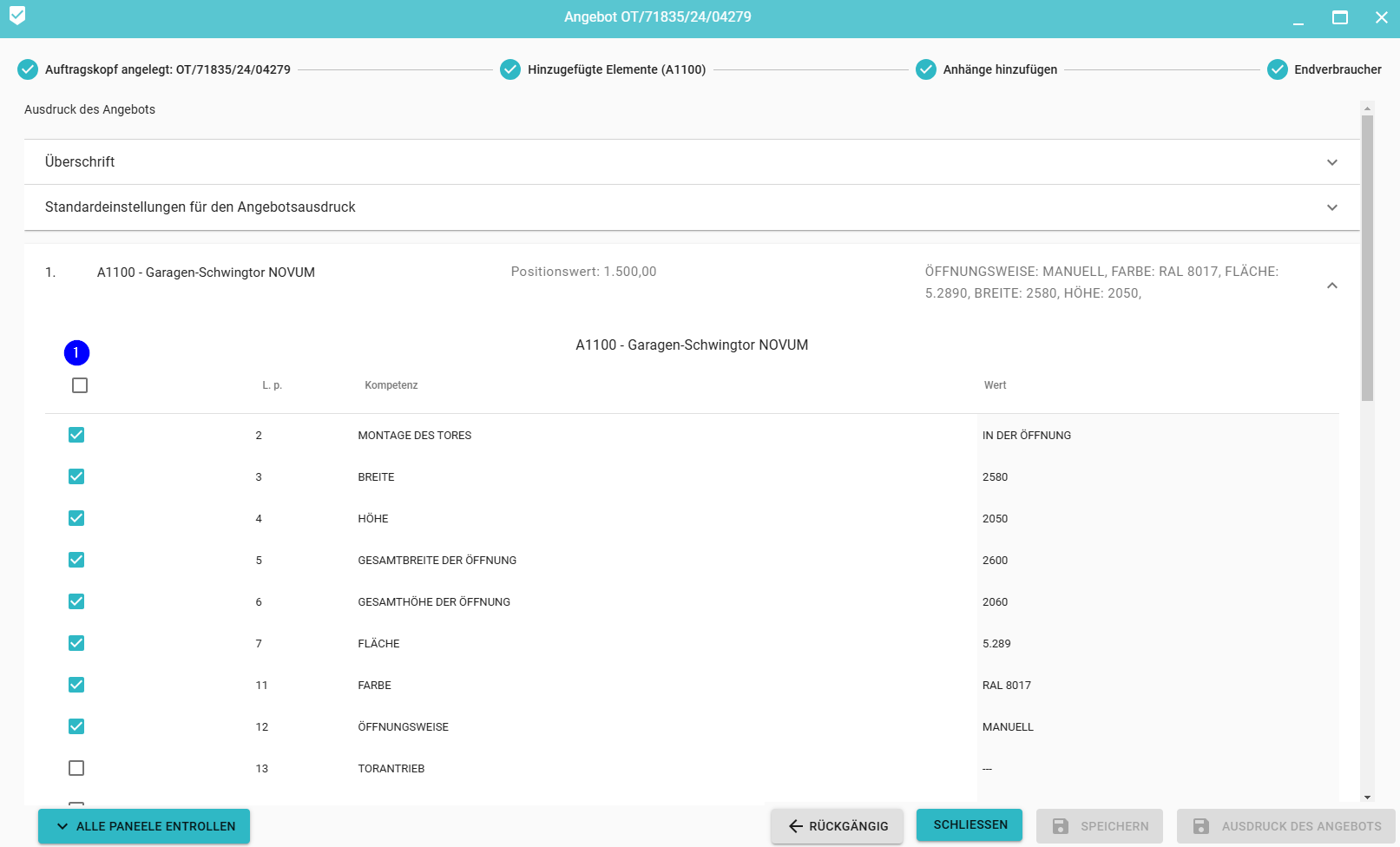This screenshot has height=847, width=1400.
Task: Click the Auftragskopf angelegt step checkmark icon
Action: tap(28, 69)
